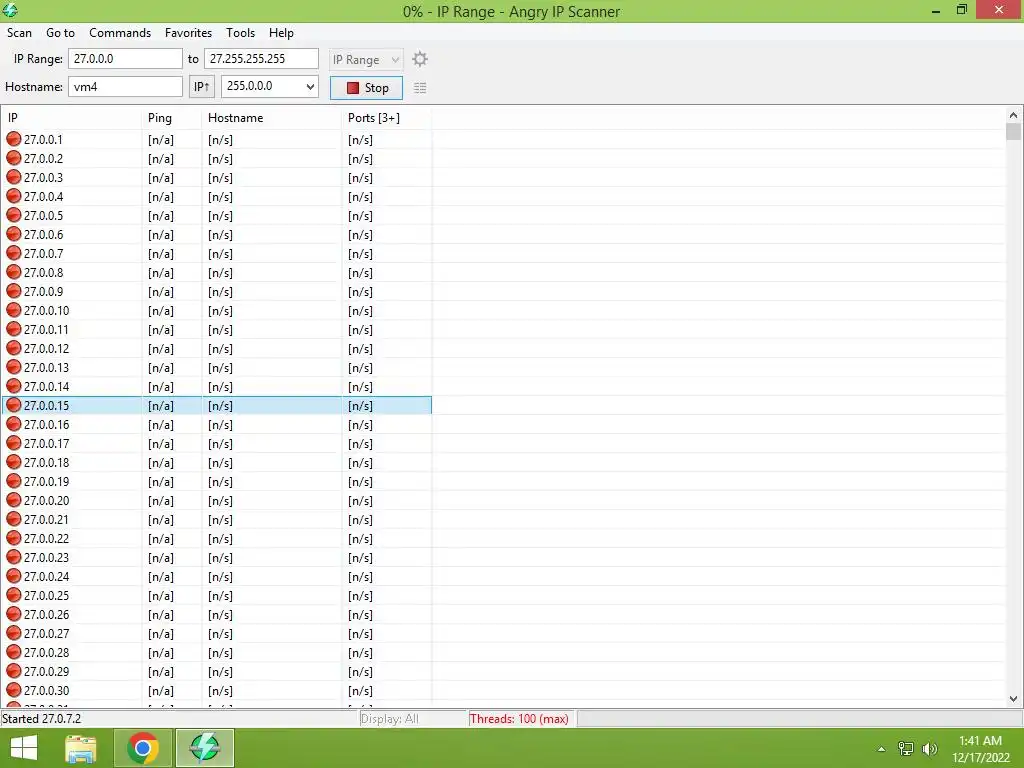The image size is (1024, 768).
Task: Click the red status icon for 27.0.0.5
Action: tap(14, 215)
